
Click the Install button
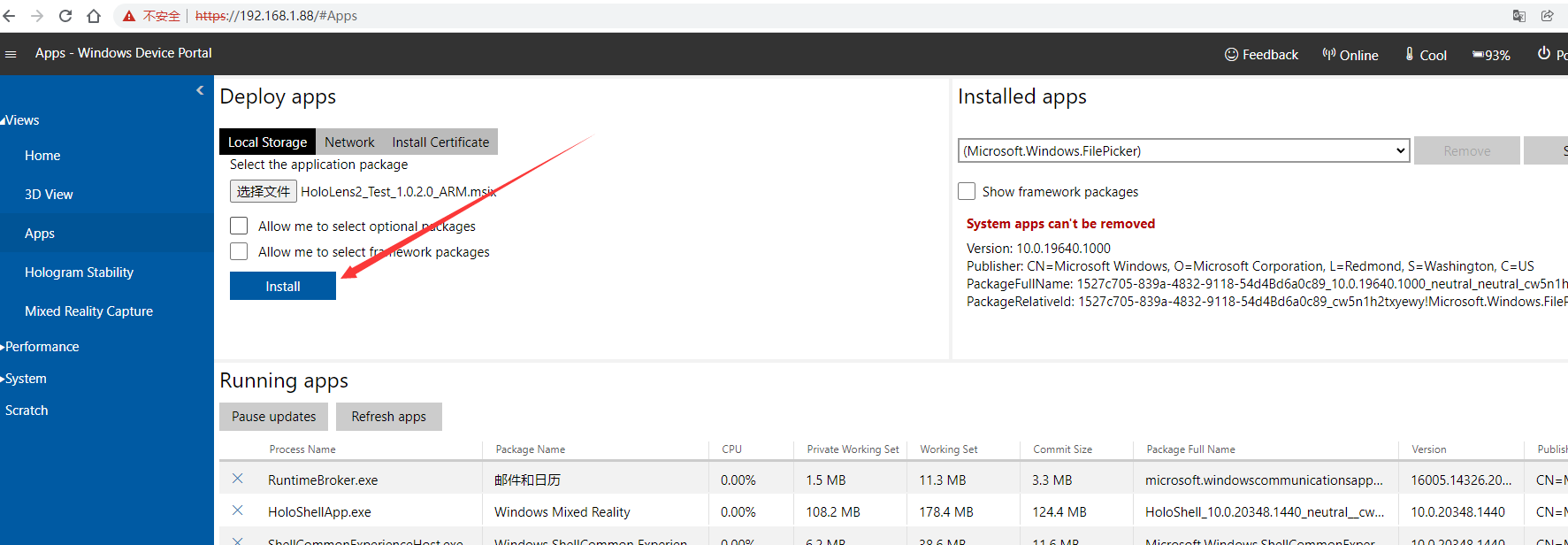[283, 286]
